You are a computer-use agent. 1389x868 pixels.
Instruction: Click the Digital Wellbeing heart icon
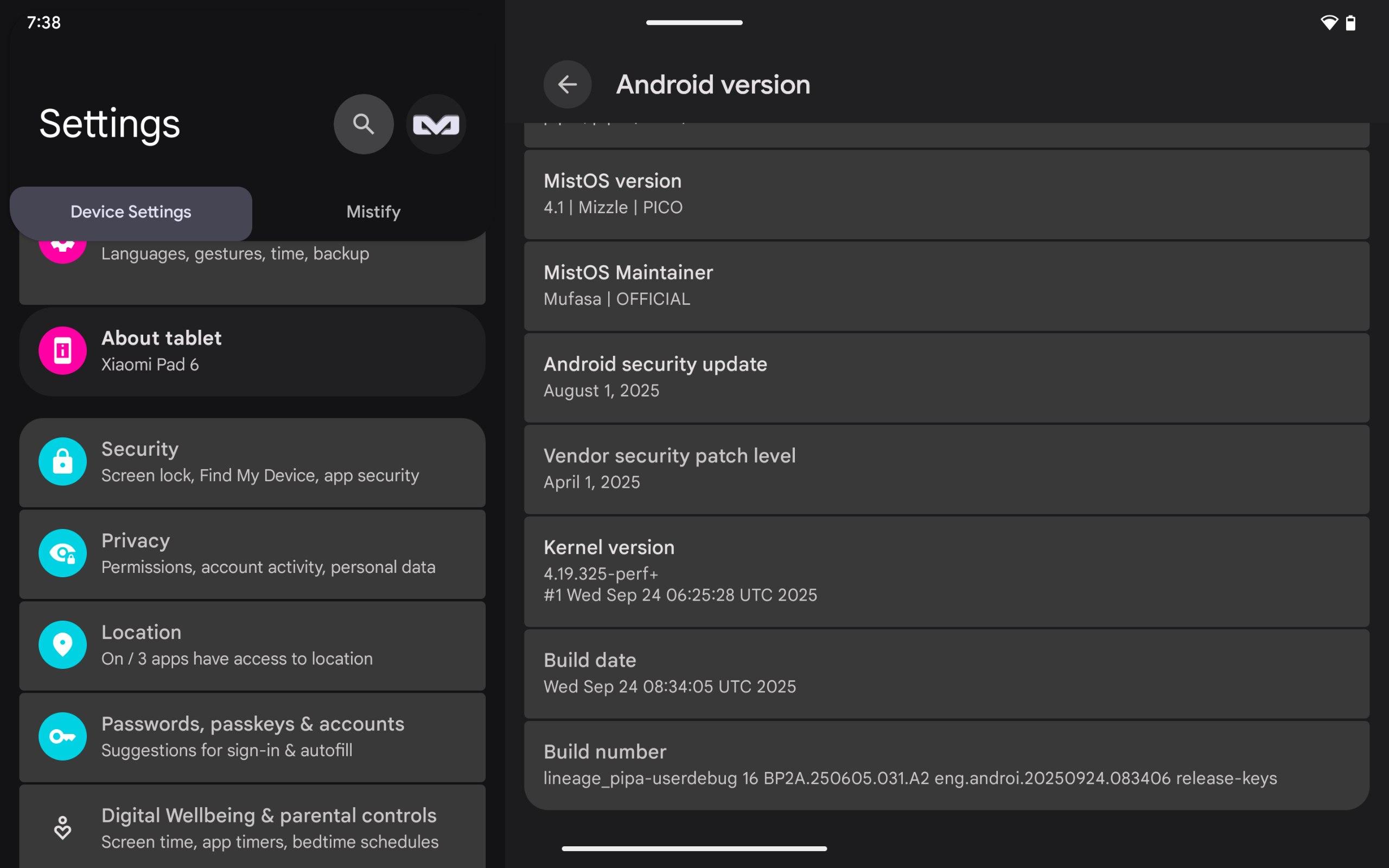[62, 827]
